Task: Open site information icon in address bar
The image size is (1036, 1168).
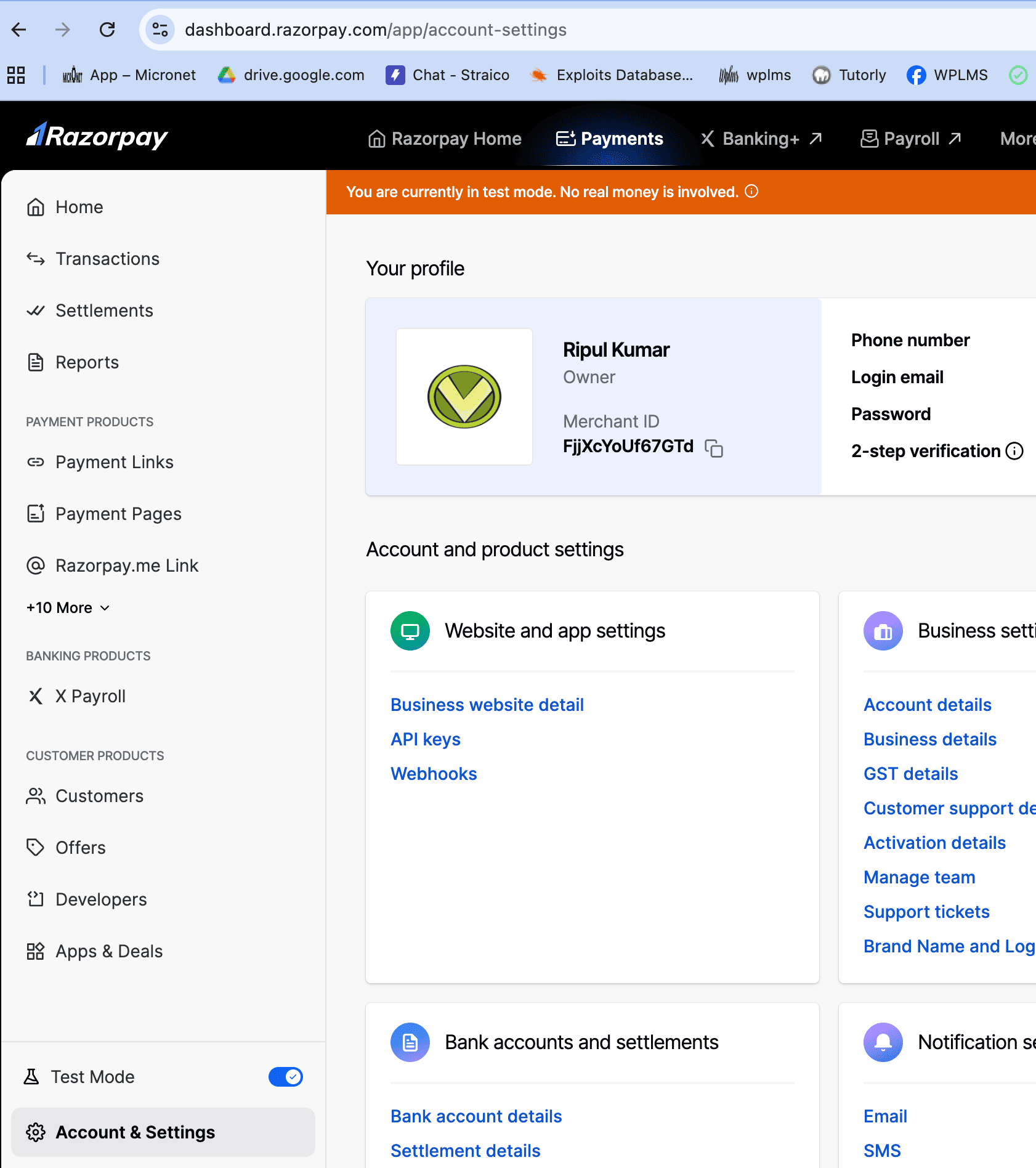Action: coord(160,30)
